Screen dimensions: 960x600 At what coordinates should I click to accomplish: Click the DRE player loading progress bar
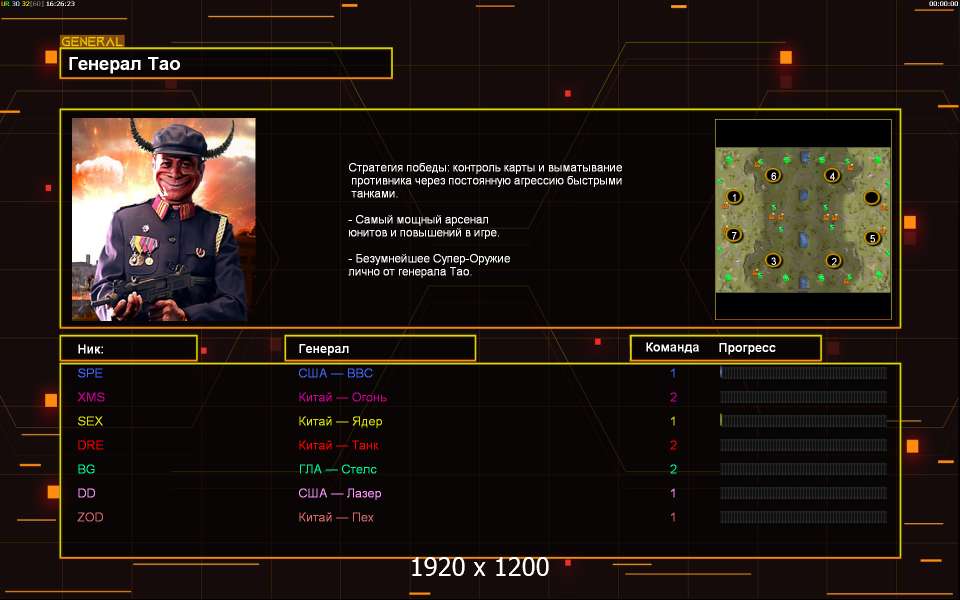click(803, 445)
